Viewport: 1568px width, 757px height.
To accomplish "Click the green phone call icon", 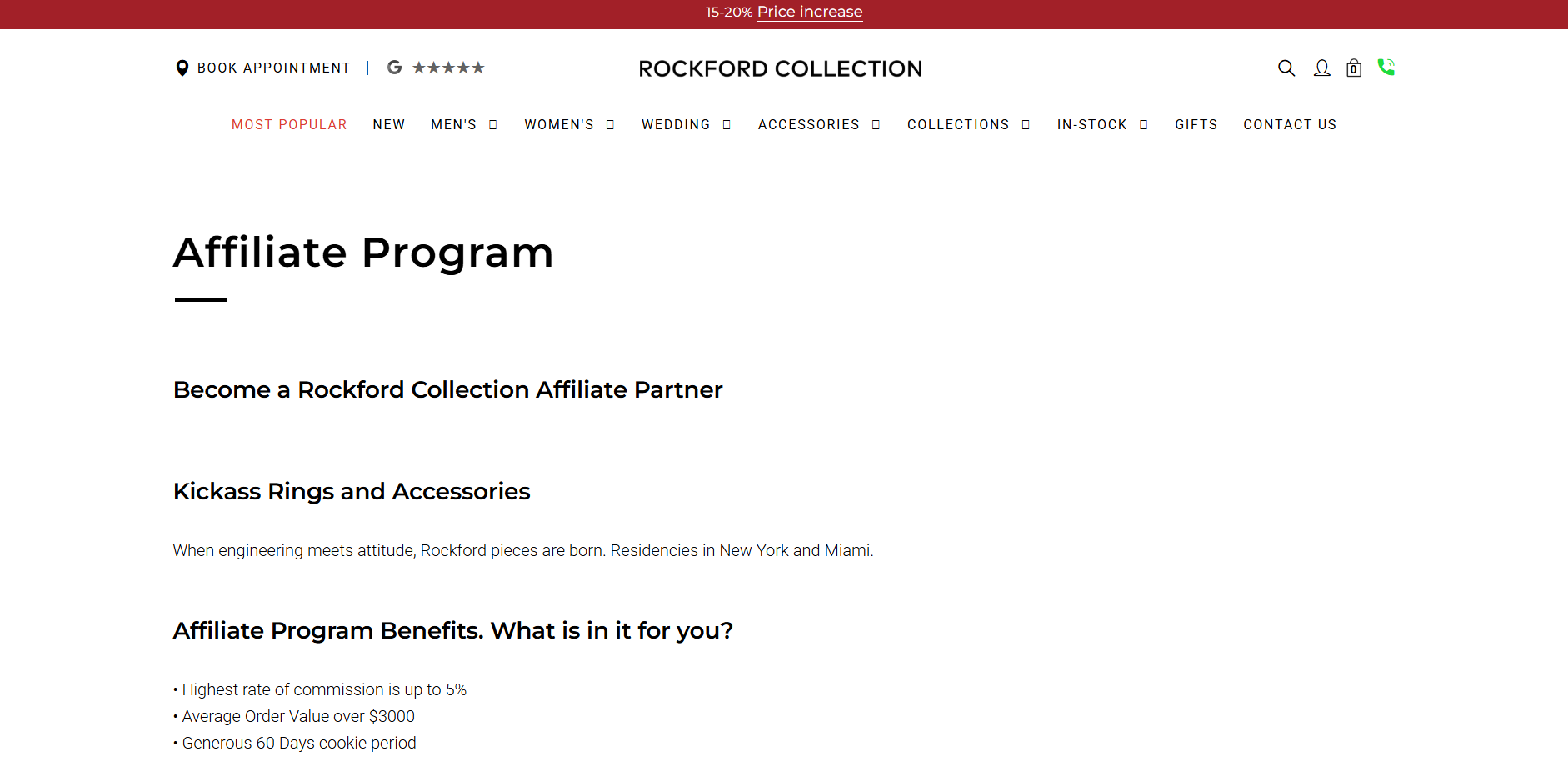I will 1386,68.
